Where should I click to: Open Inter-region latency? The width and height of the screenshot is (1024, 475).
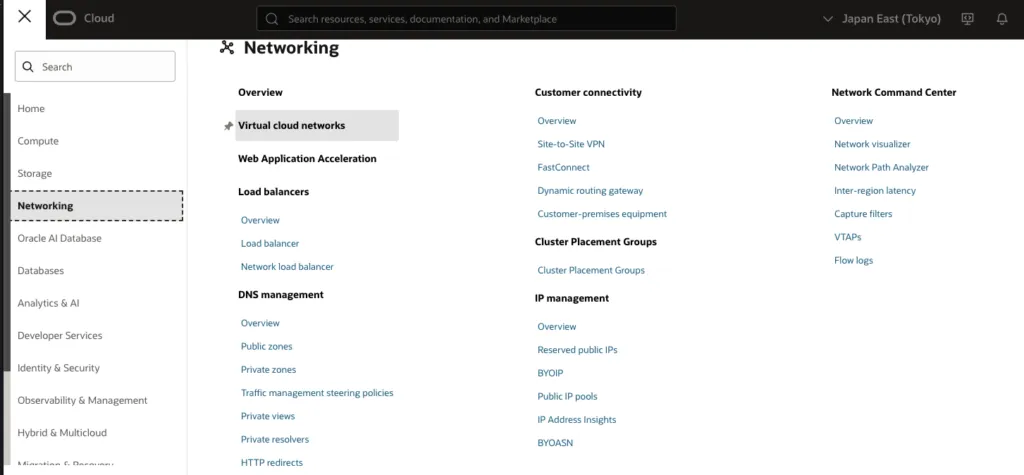875,191
